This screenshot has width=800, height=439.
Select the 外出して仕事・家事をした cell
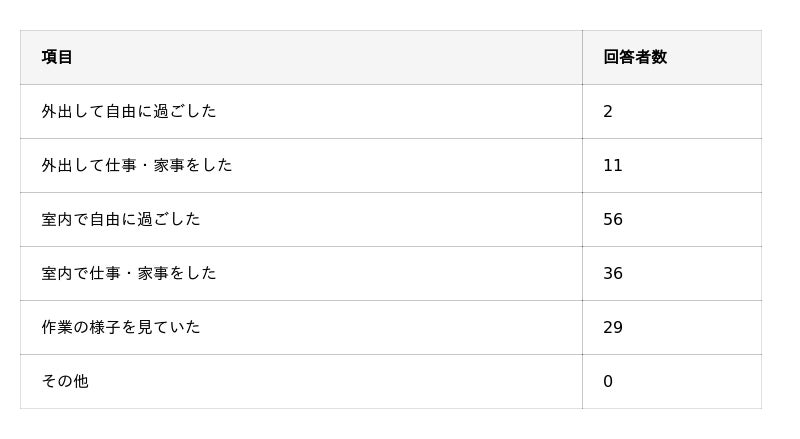[x=137, y=165]
